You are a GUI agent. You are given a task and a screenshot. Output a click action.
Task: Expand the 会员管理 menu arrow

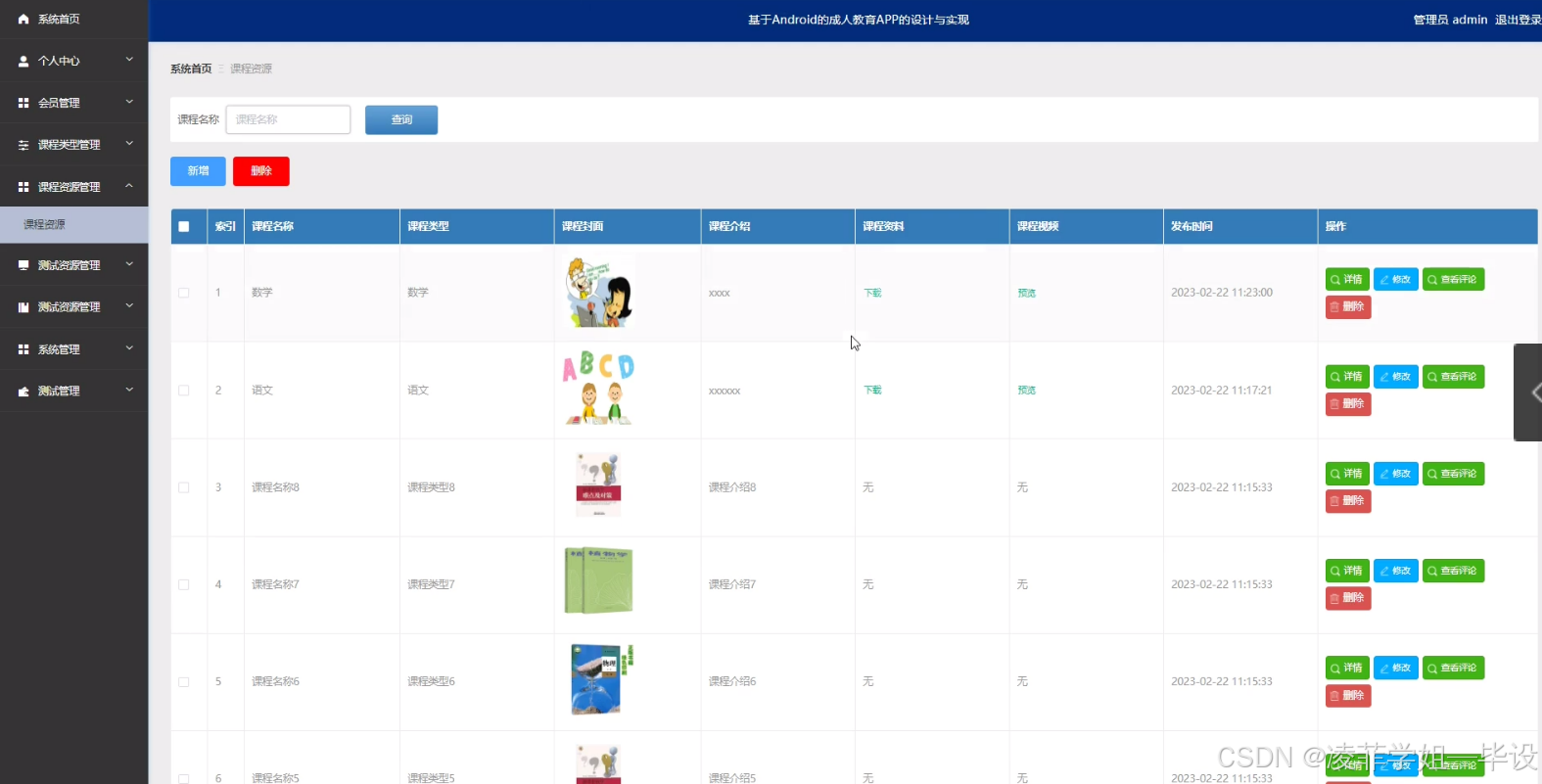point(129,102)
